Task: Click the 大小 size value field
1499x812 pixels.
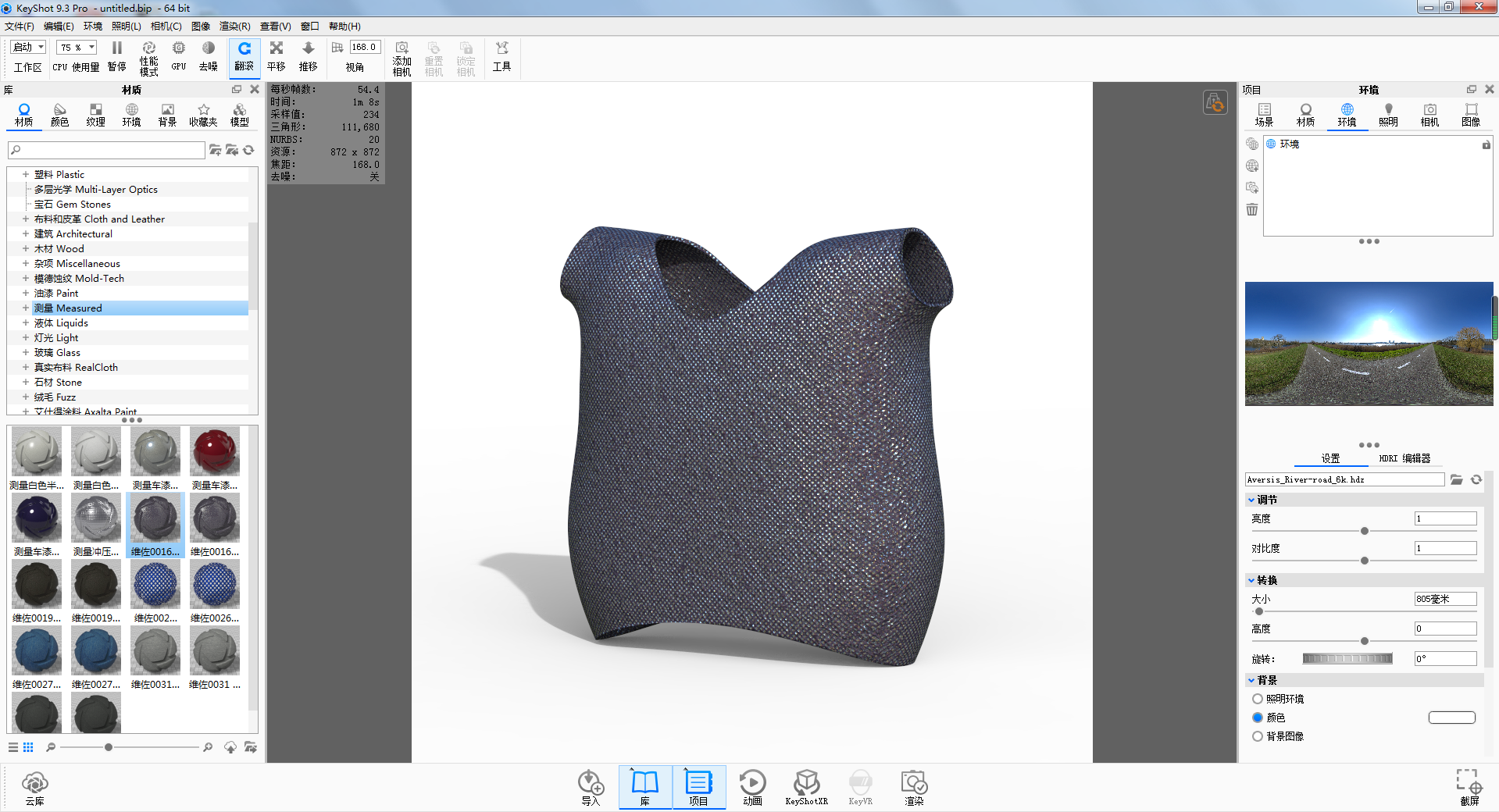Action: (x=1445, y=599)
